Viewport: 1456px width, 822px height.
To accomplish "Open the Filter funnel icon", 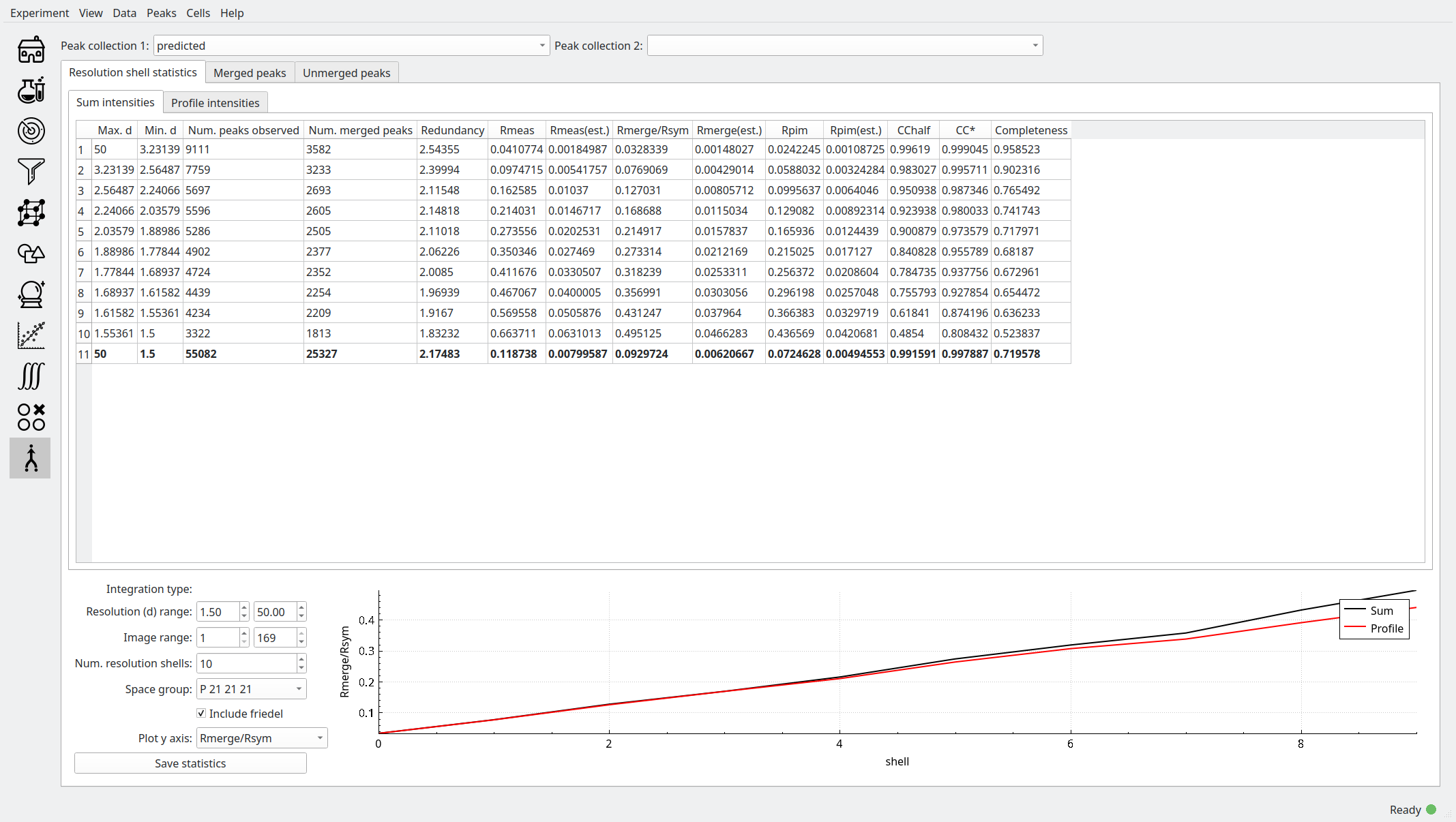I will (x=31, y=171).
